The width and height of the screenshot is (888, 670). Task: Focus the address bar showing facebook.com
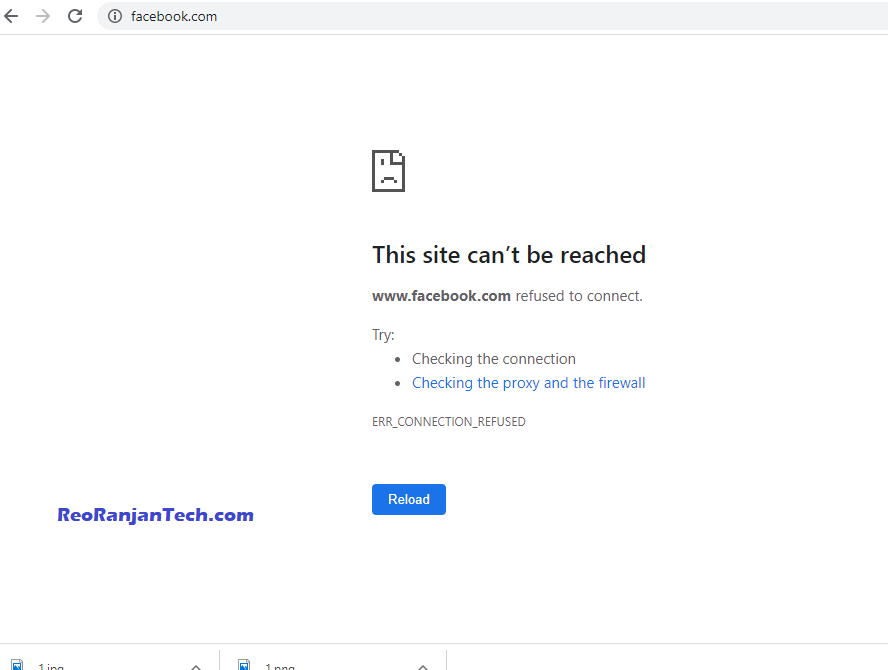pos(493,16)
